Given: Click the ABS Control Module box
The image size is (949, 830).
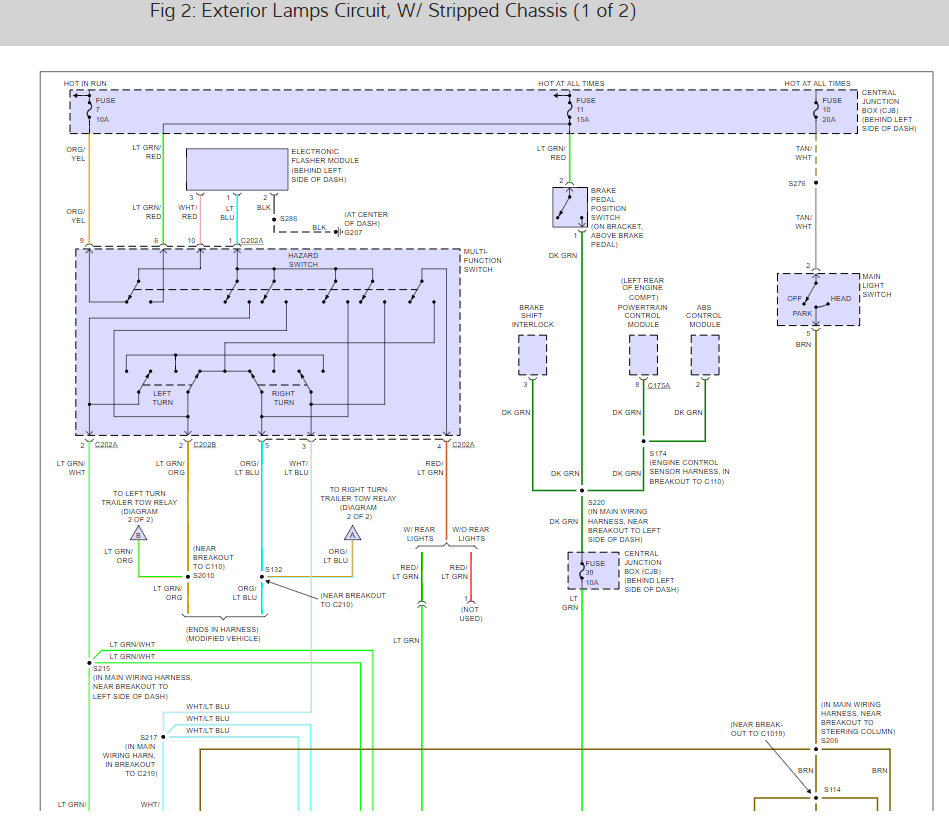Looking at the screenshot, I should [x=705, y=355].
